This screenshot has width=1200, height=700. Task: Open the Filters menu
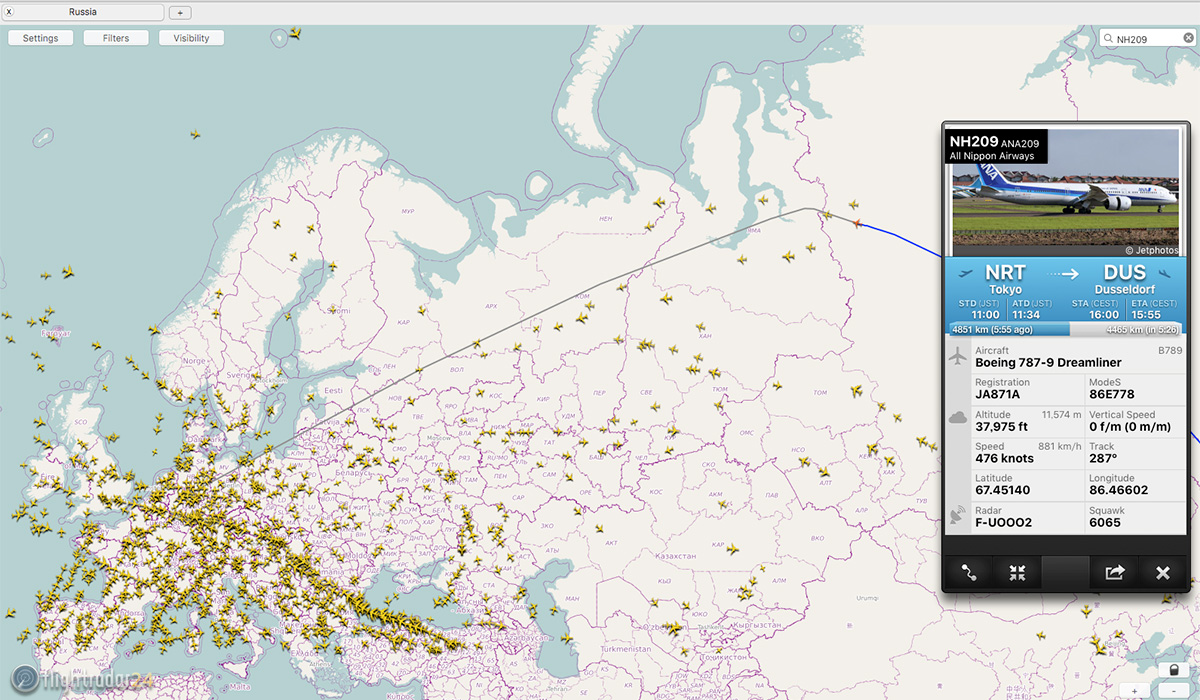click(116, 38)
